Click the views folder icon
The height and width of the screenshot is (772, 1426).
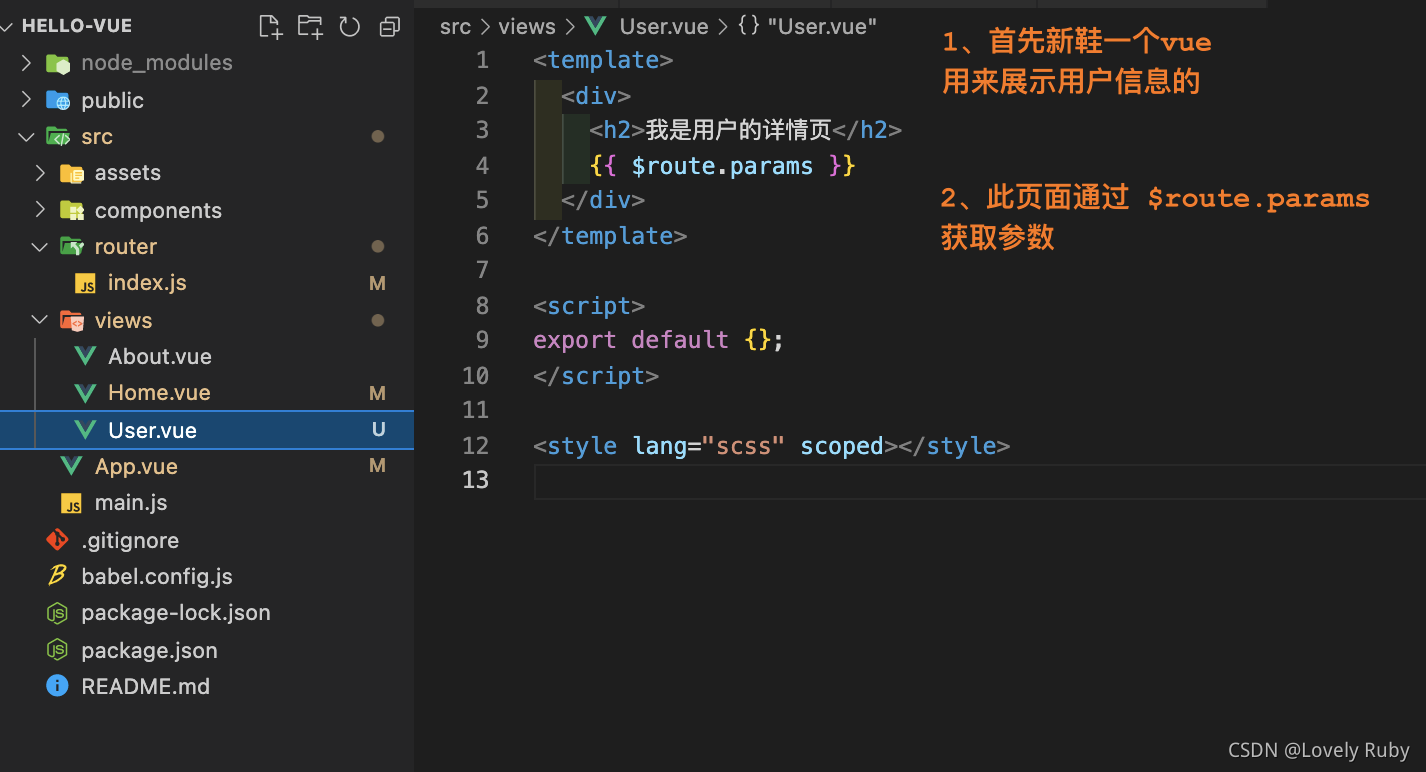point(71,320)
